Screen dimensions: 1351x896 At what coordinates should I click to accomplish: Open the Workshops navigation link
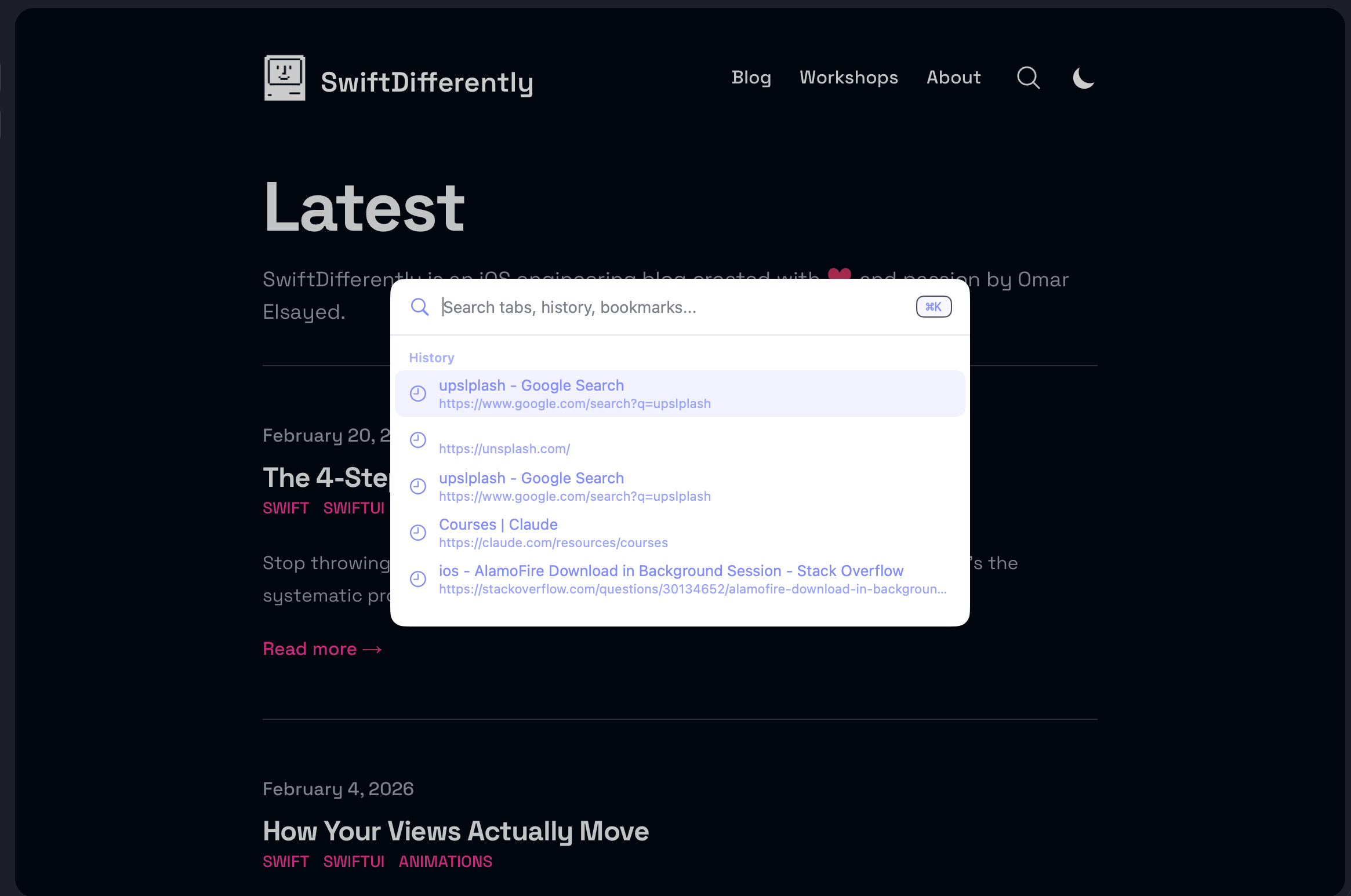coord(848,78)
